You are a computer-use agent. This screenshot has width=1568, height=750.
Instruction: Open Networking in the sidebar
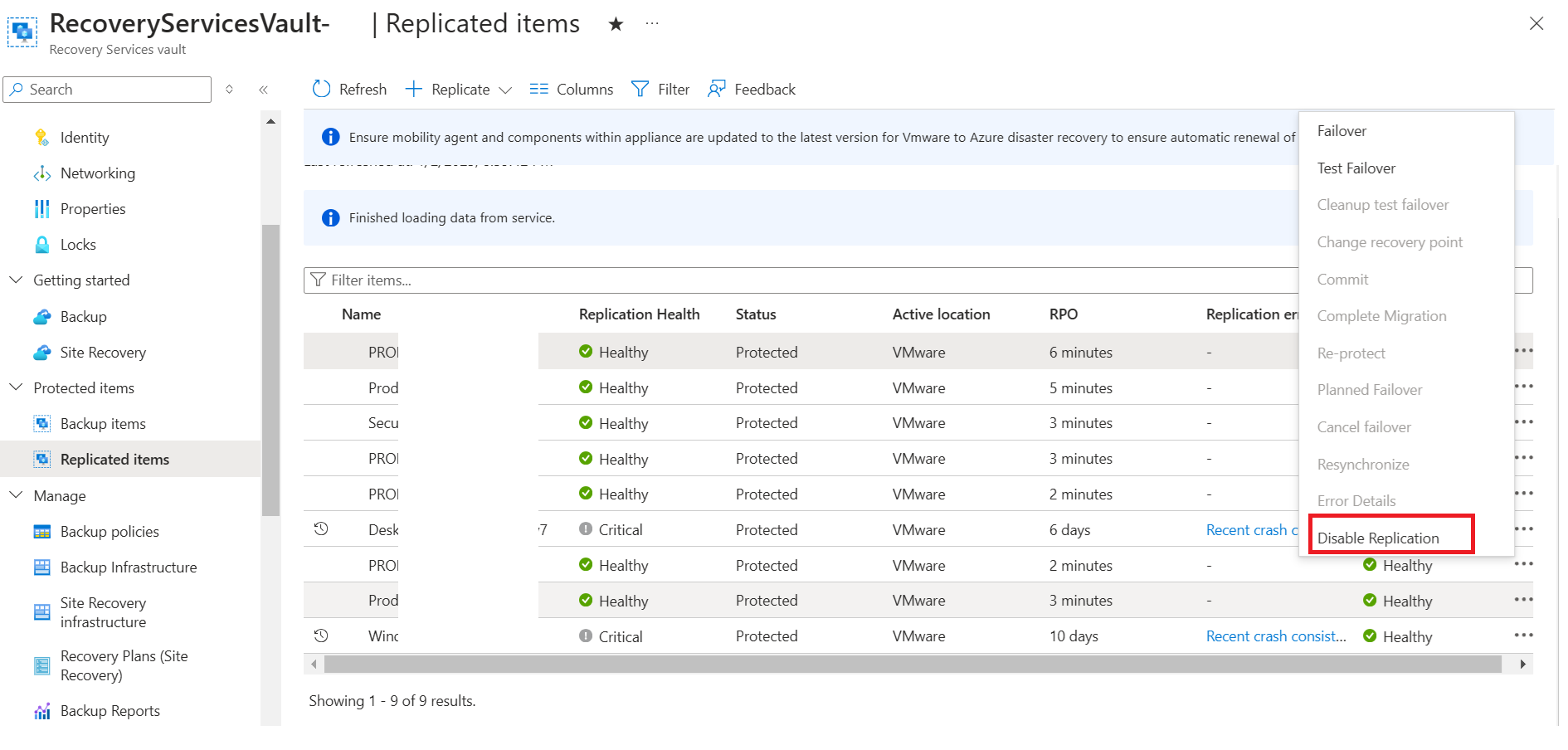(x=98, y=173)
